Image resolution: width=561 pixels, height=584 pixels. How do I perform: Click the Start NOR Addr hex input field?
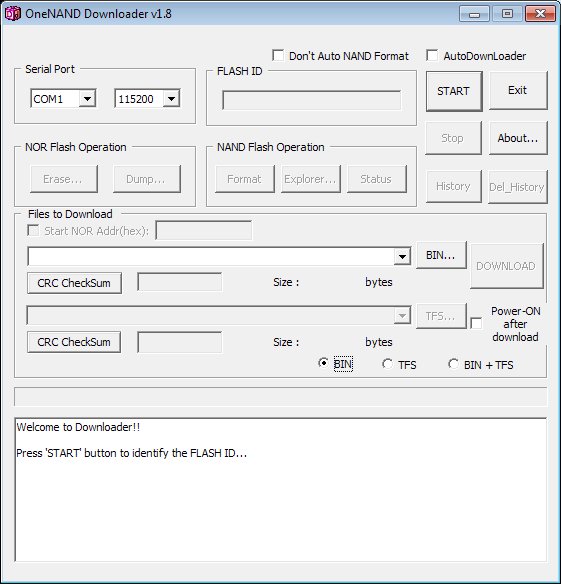click(204, 231)
